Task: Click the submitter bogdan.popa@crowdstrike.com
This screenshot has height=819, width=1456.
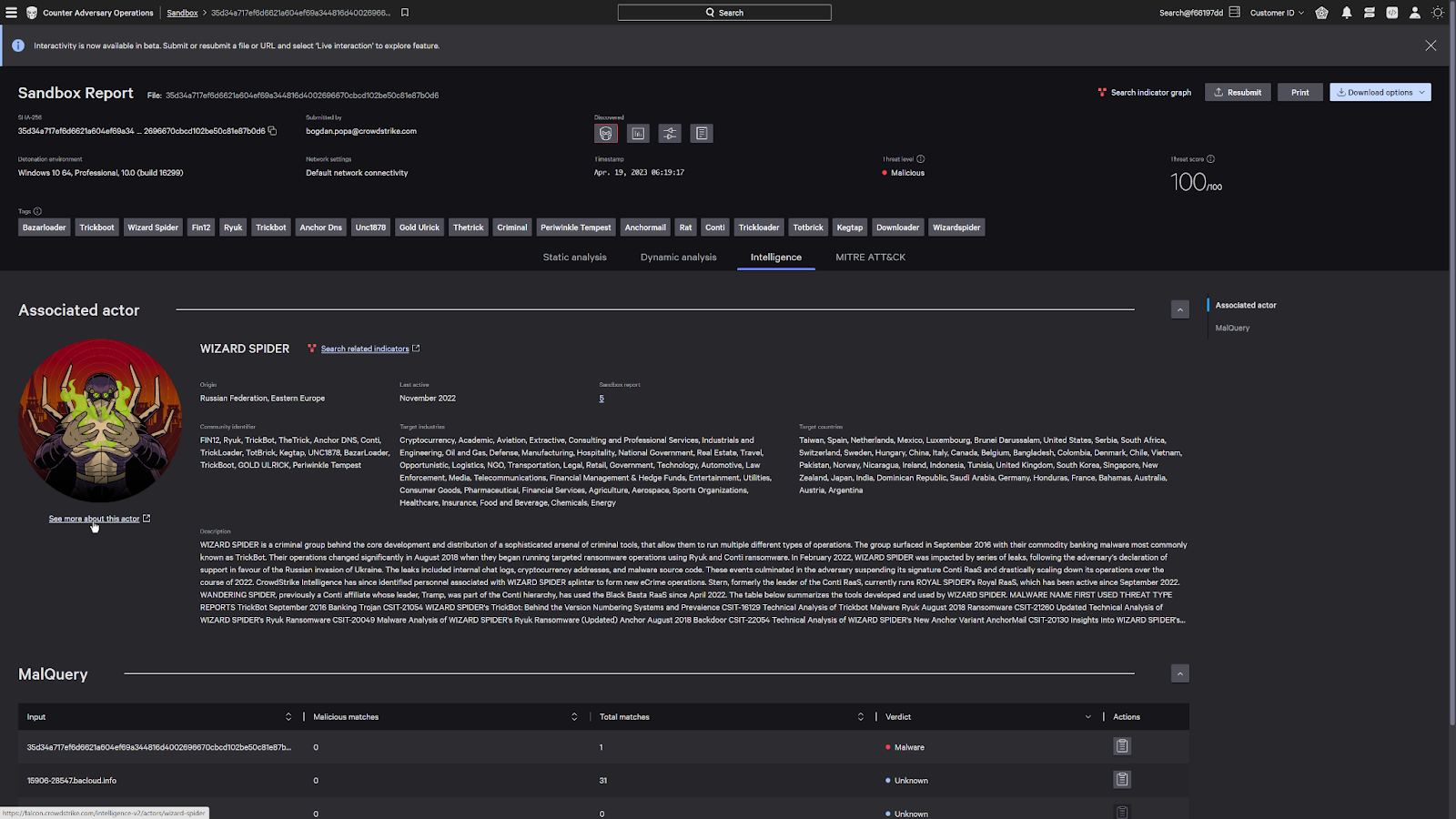Action: [361, 131]
